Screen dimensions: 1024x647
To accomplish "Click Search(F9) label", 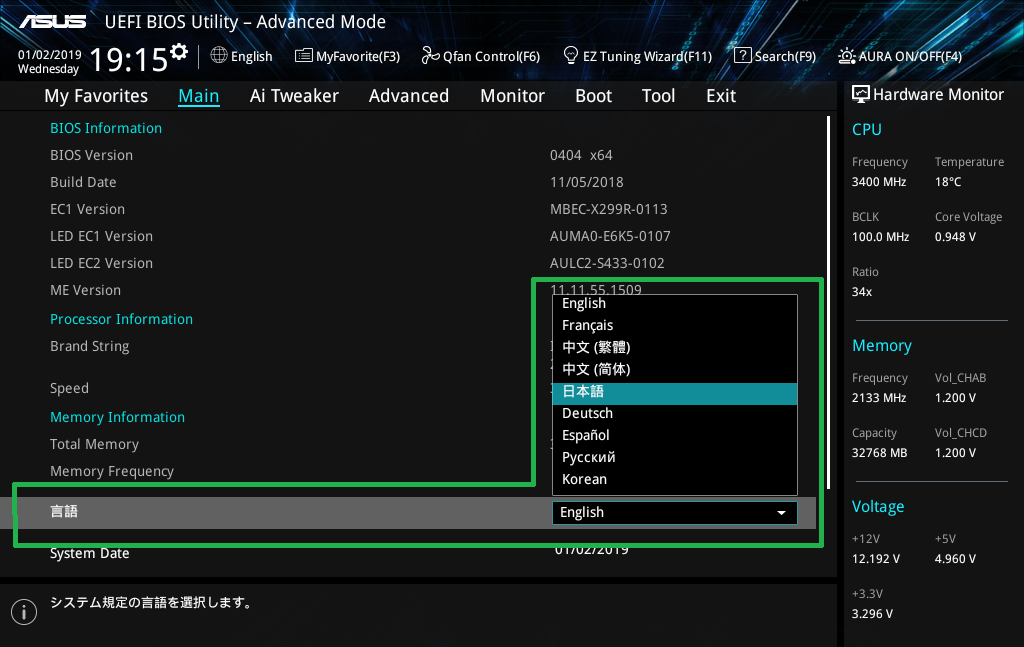I will [785, 57].
